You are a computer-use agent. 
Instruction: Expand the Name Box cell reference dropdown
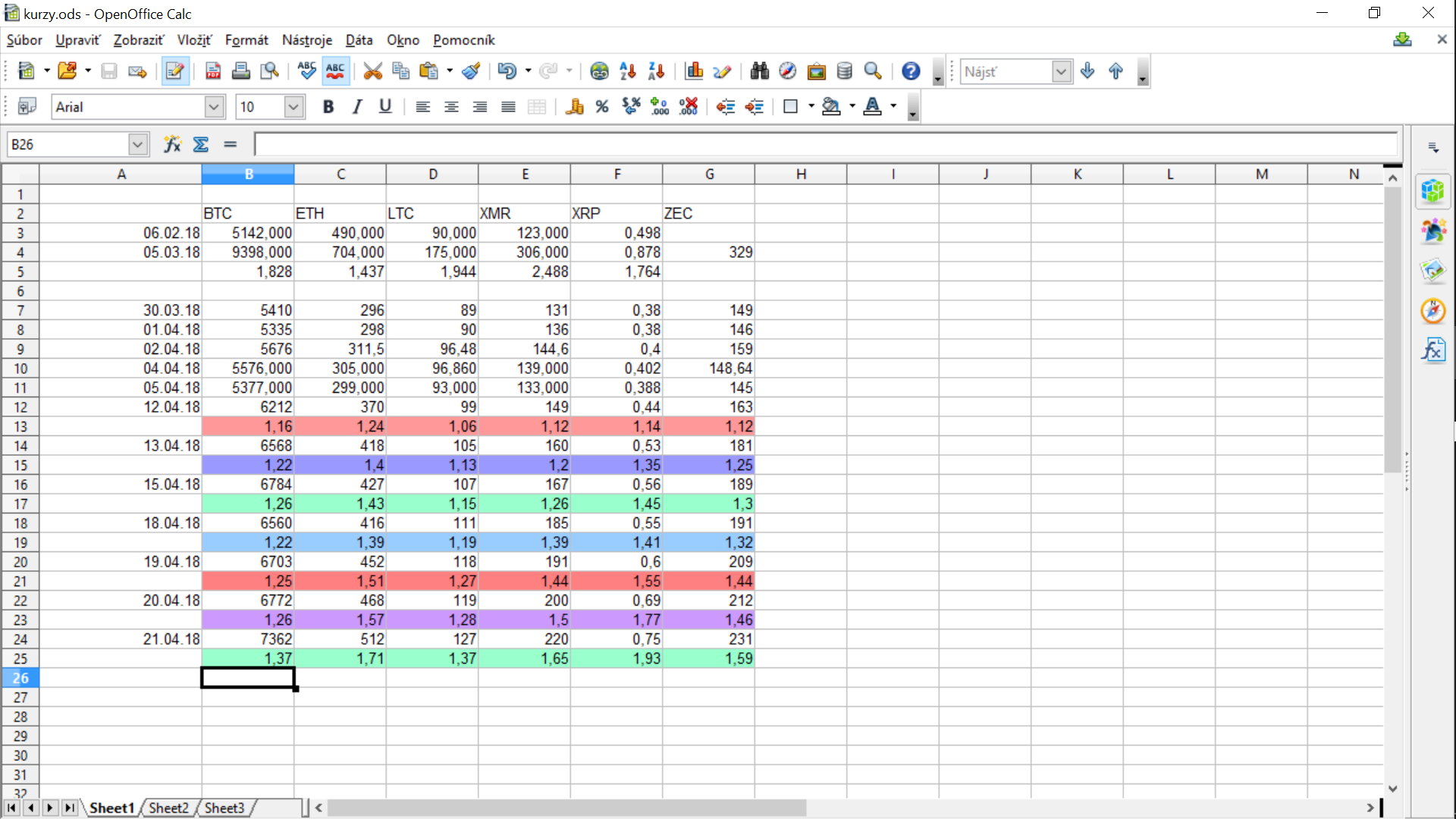(137, 144)
